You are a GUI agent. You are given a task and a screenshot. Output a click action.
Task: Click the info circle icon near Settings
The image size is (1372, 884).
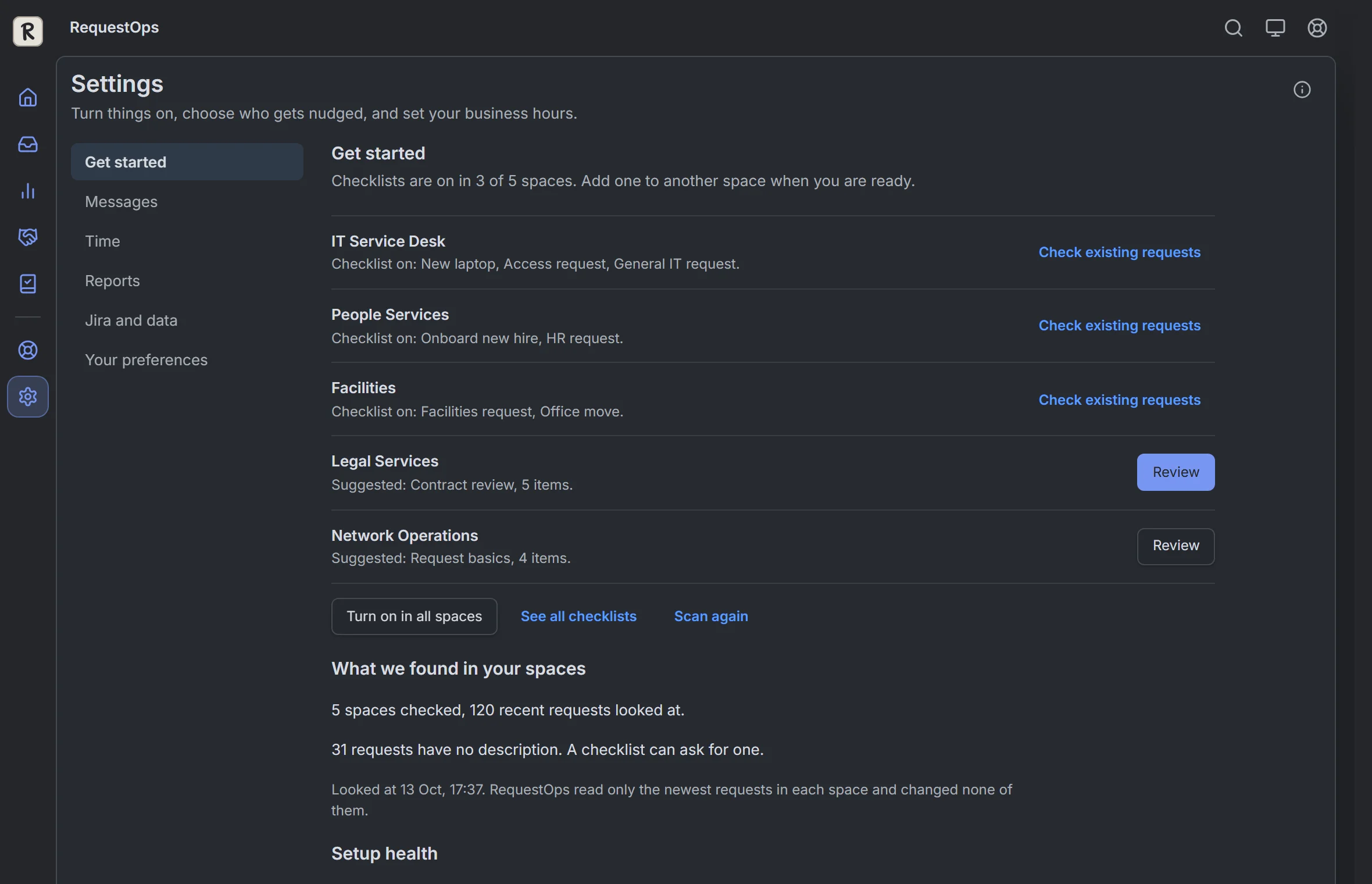1302,90
